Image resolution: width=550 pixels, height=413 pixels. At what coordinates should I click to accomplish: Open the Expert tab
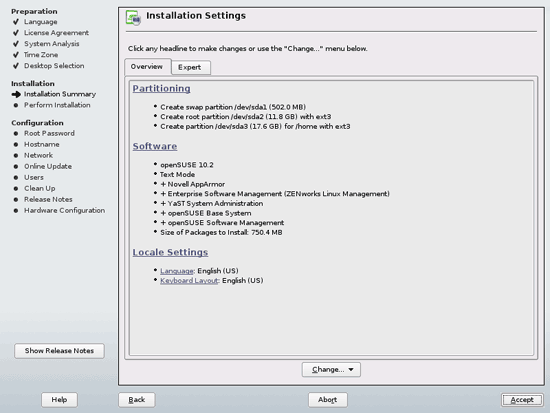pos(190,67)
